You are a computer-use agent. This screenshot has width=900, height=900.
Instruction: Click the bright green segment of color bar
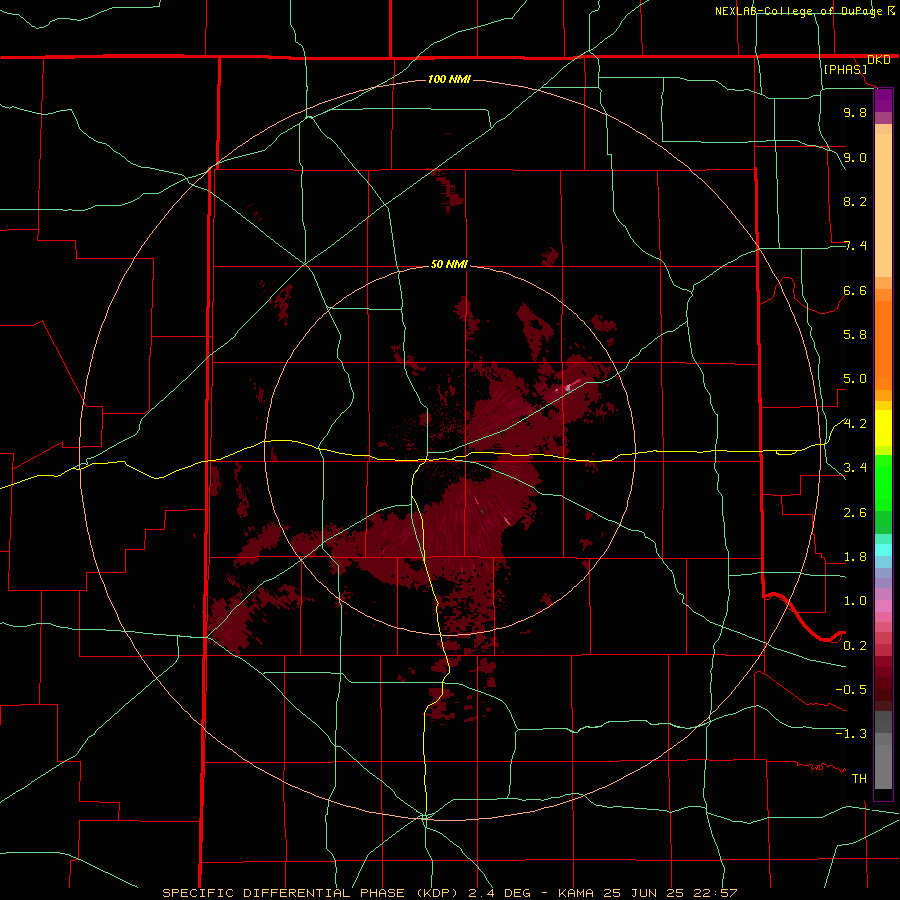[x=883, y=483]
